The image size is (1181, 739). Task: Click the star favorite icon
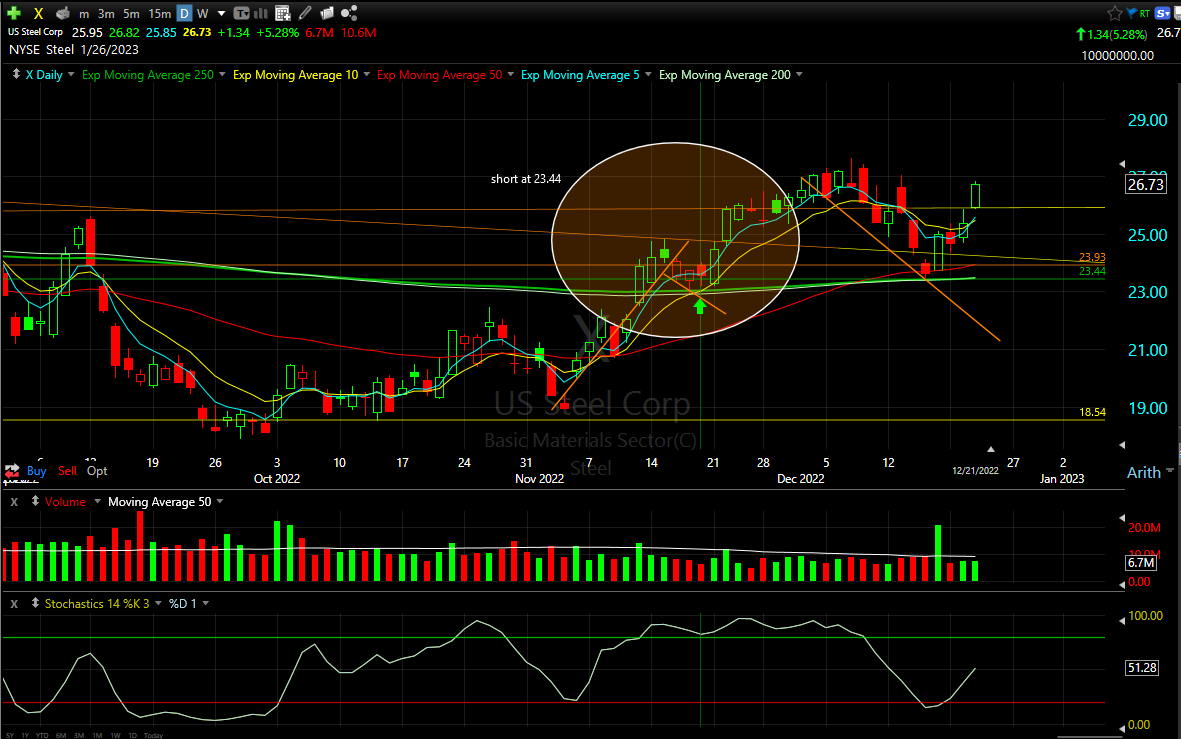tap(1115, 13)
